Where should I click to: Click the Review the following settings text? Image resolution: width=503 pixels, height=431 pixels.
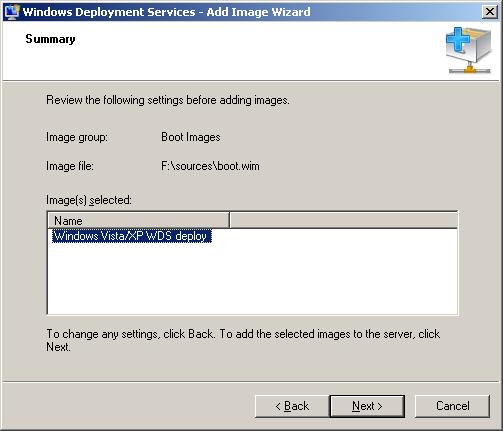pyautogui.click(x=168, y=100)
